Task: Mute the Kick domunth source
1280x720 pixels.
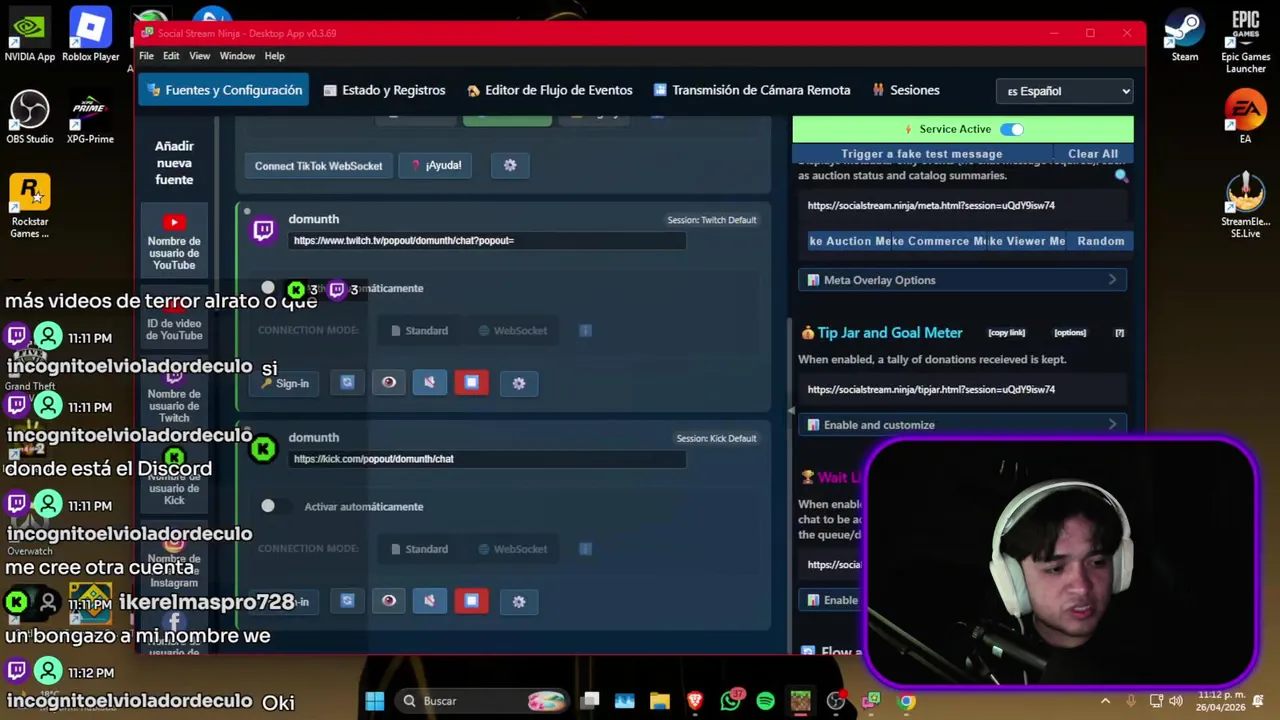Action: pos(429,600)
